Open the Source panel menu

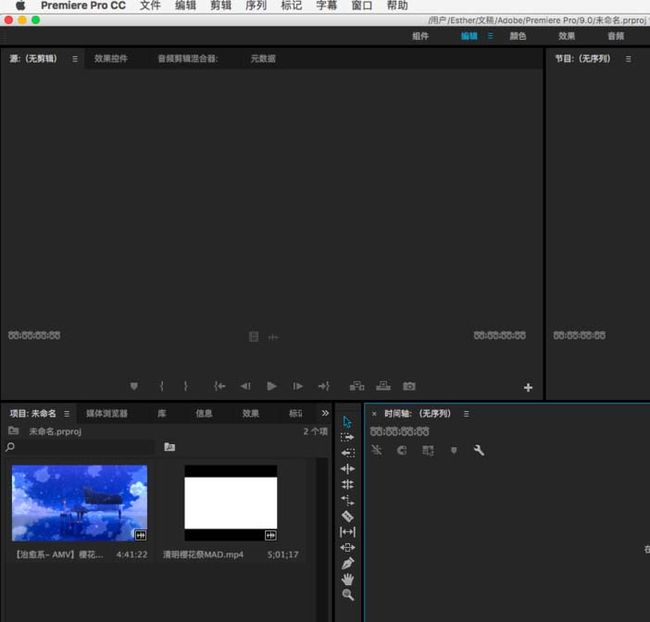(x=75, y=59)
